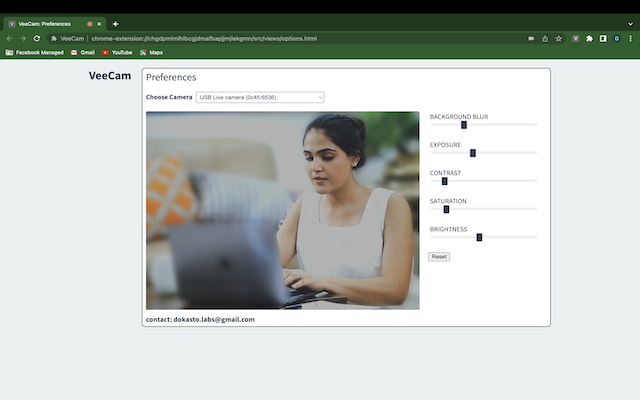640x400 pixels.
Task: Click the camera indicator icon in the address bar
Action: (x=531, y=38)
